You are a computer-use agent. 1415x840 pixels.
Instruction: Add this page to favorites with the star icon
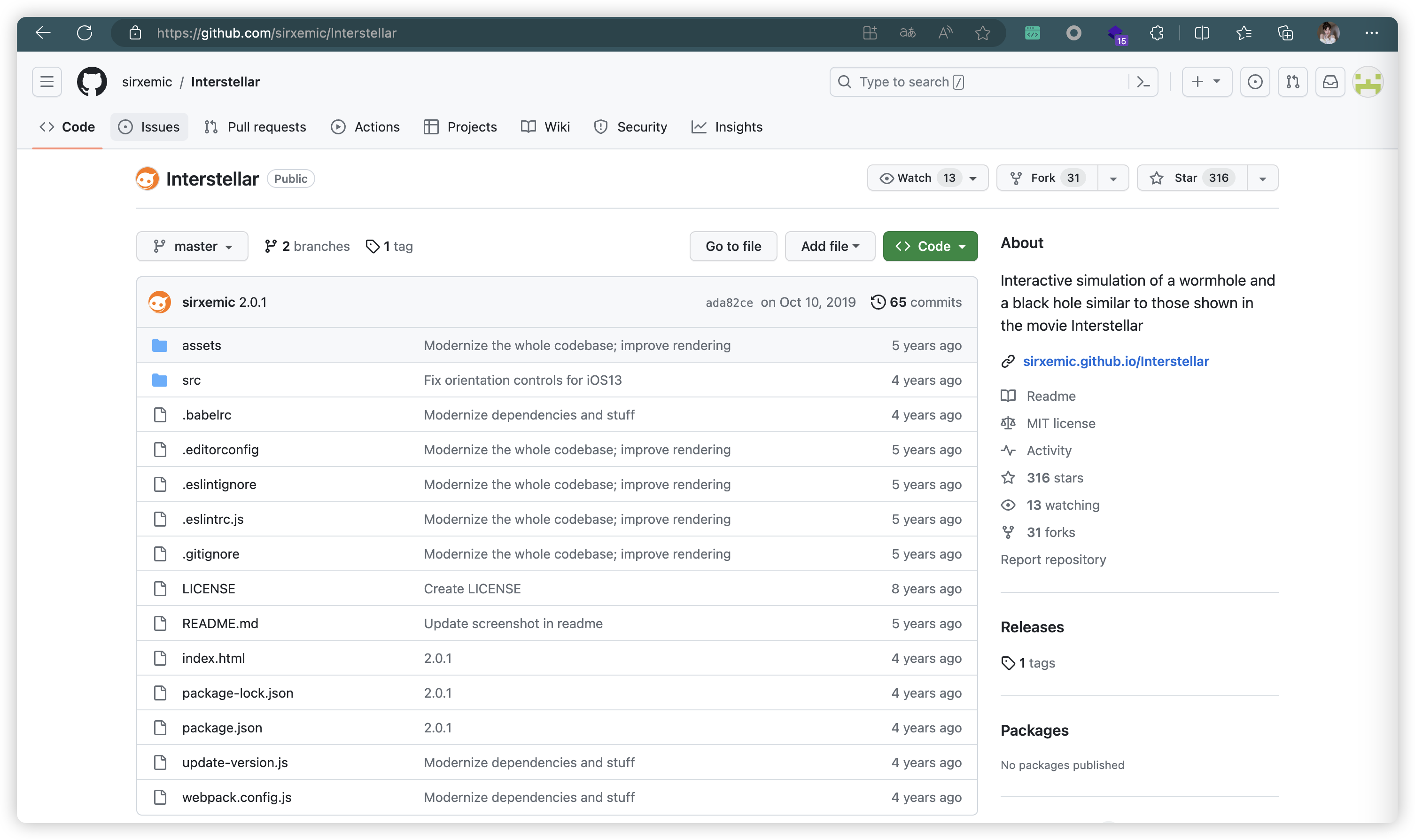(983, 33)
